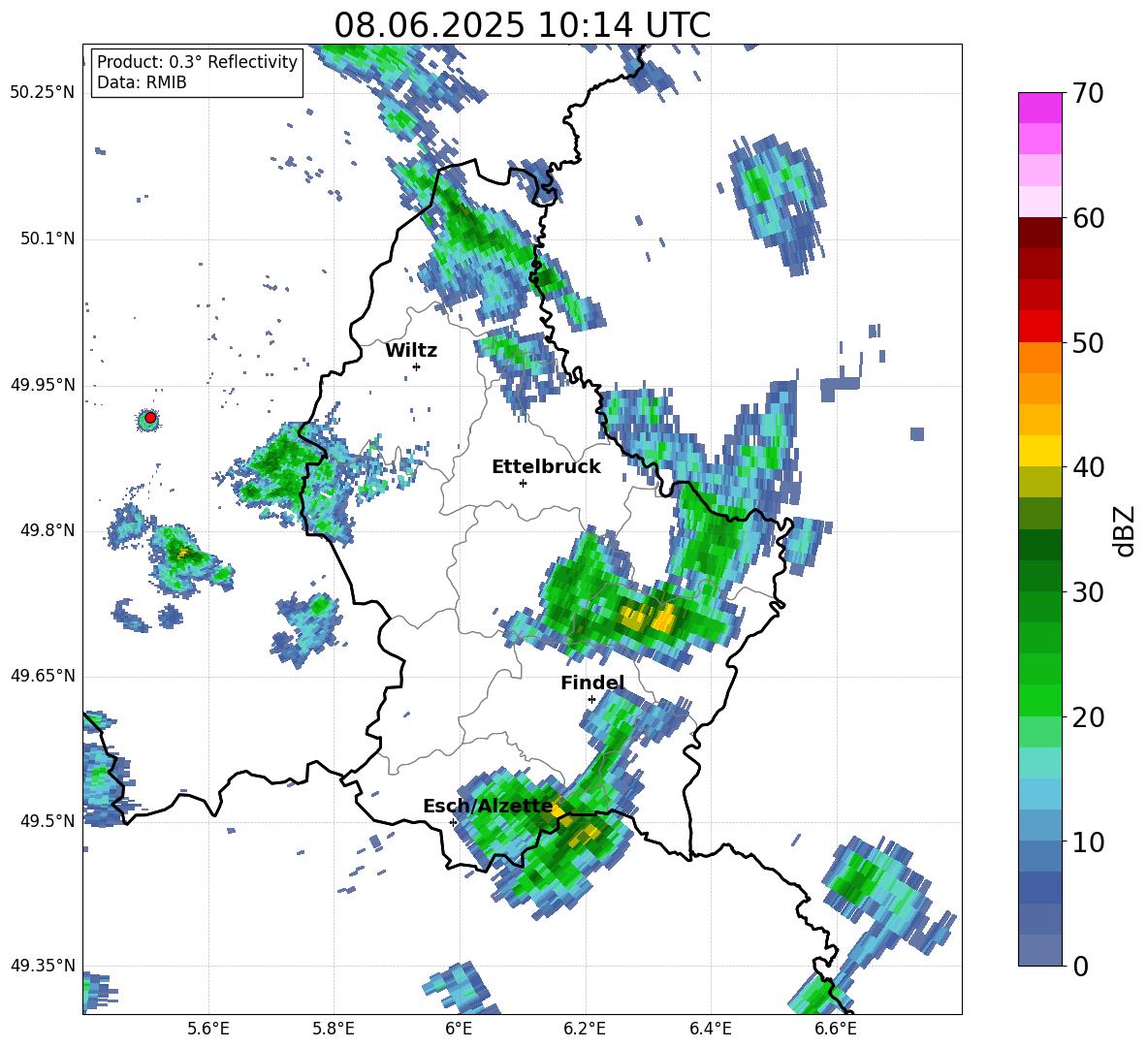
Task: Click the Findel location label
Action: [x=592, y=683]
